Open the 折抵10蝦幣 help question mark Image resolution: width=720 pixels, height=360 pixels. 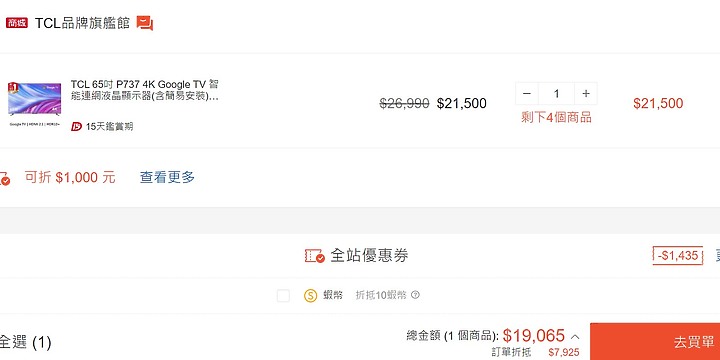point(415,295)
